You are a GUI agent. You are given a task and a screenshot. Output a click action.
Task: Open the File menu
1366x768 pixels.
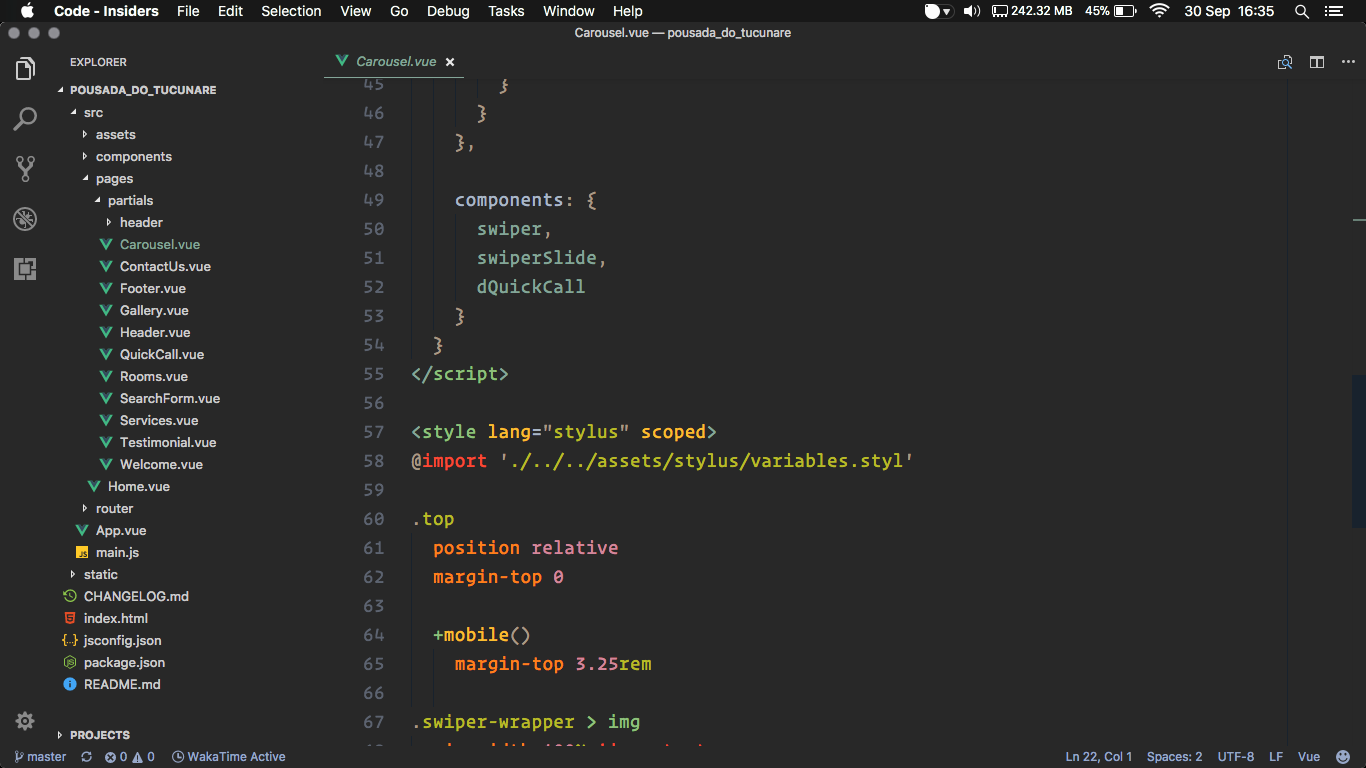pos(188,11)
